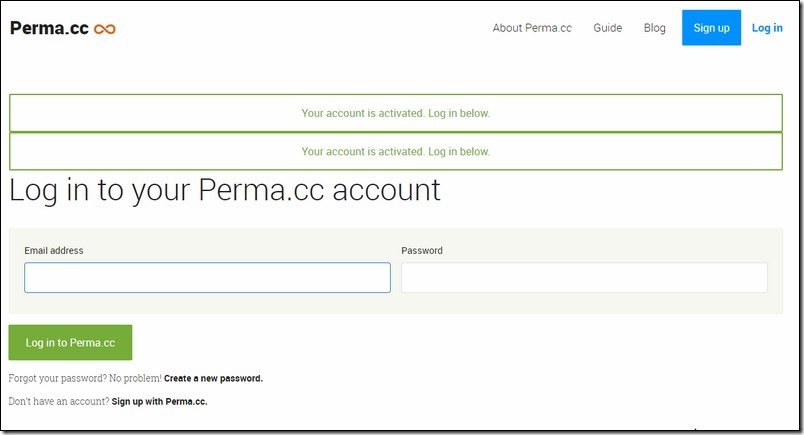Screen dimensions: 804x435
Task: Click the 'Don't have an account?' text
Action: [58, 402]
